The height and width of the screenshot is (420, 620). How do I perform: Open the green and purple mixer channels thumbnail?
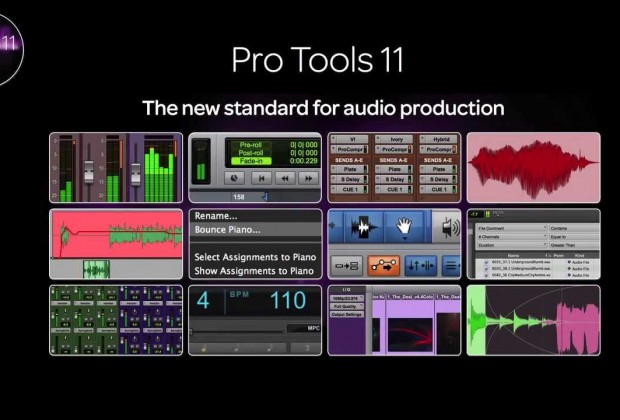(116, 320)
